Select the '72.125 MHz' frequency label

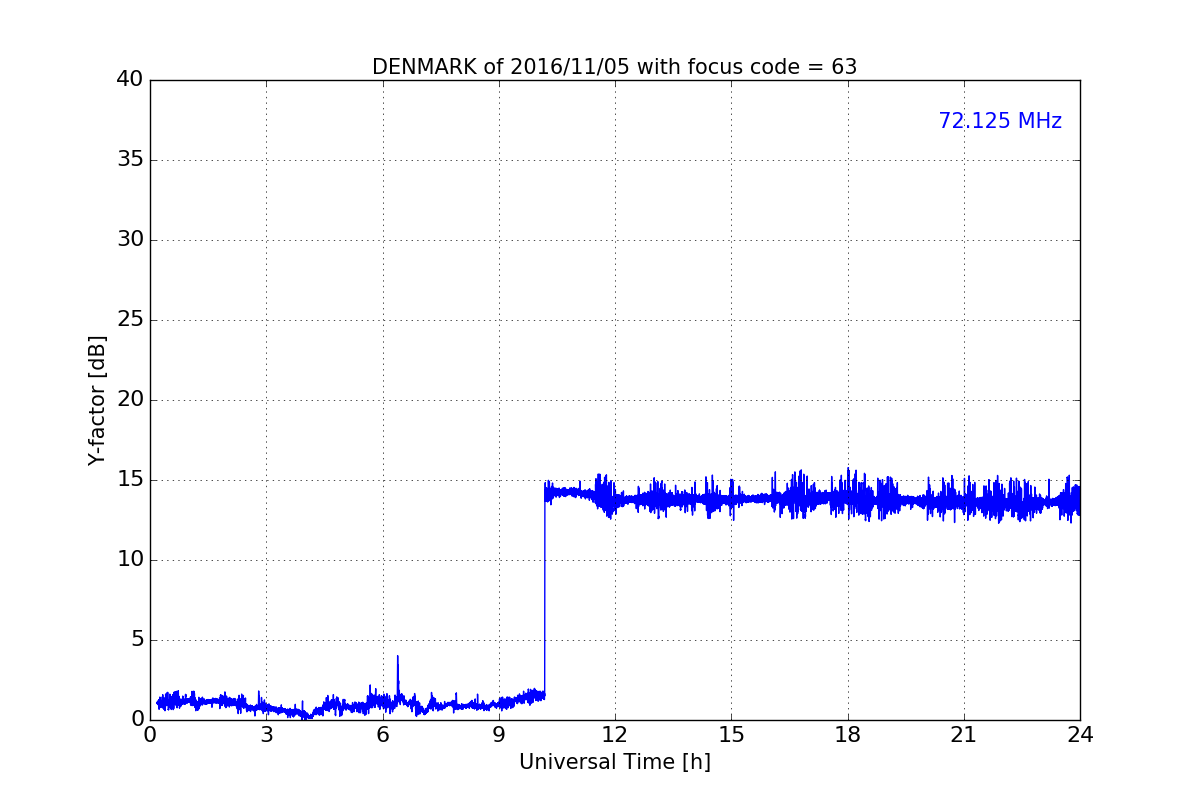1000,121
